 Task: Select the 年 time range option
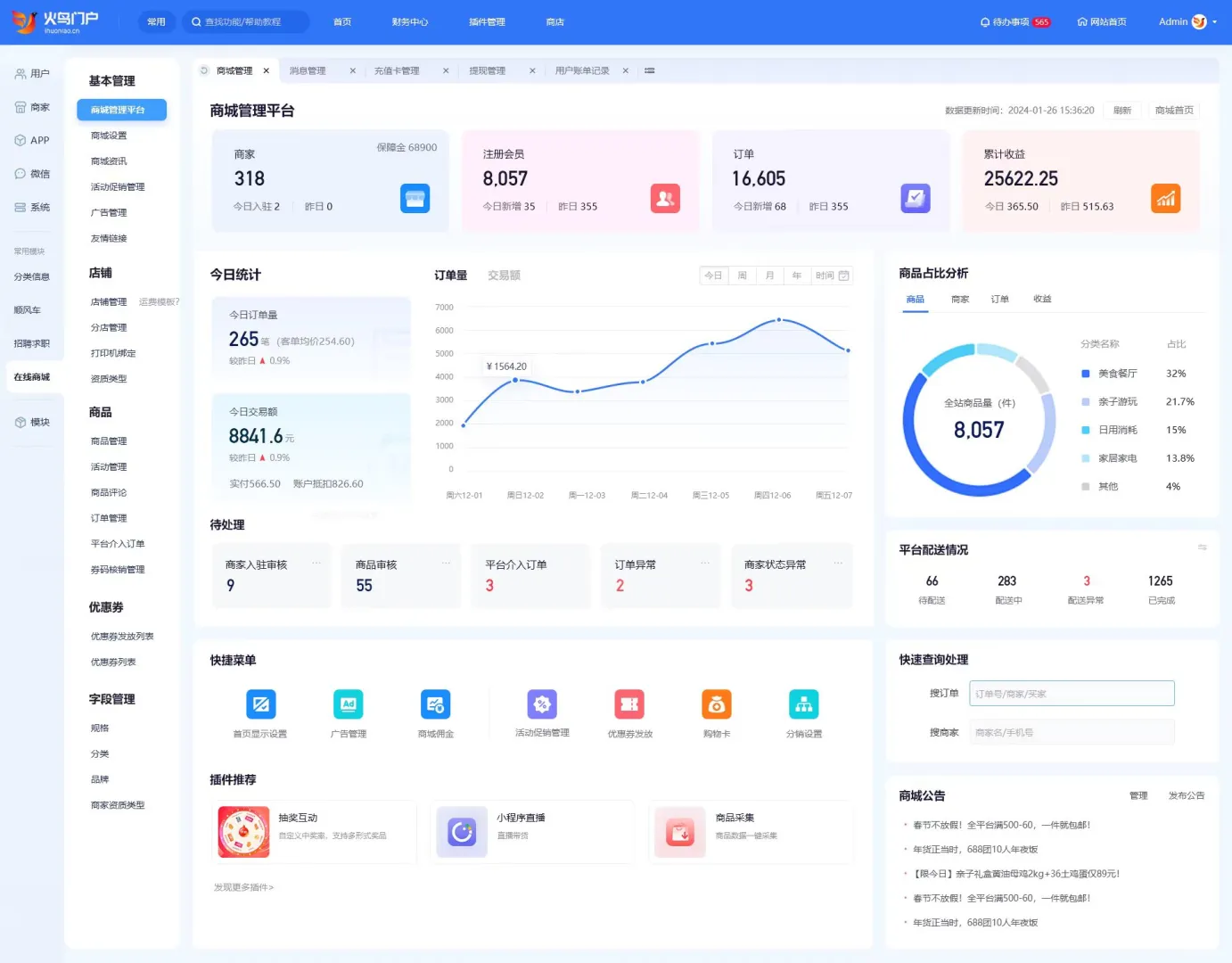pyautogui.click(x=796, y=275)
